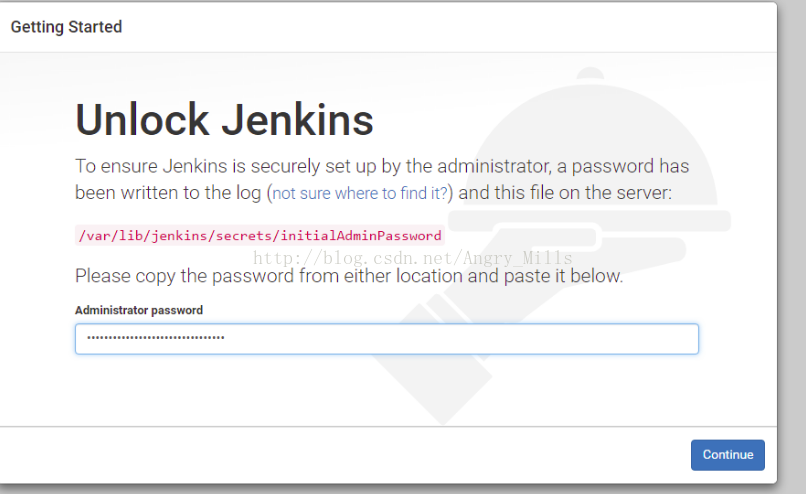Click the blog.csdn.net watermark URL text
Image resolution: width=806 pixels, height=494 pixels.
click(x=413, y=258)
